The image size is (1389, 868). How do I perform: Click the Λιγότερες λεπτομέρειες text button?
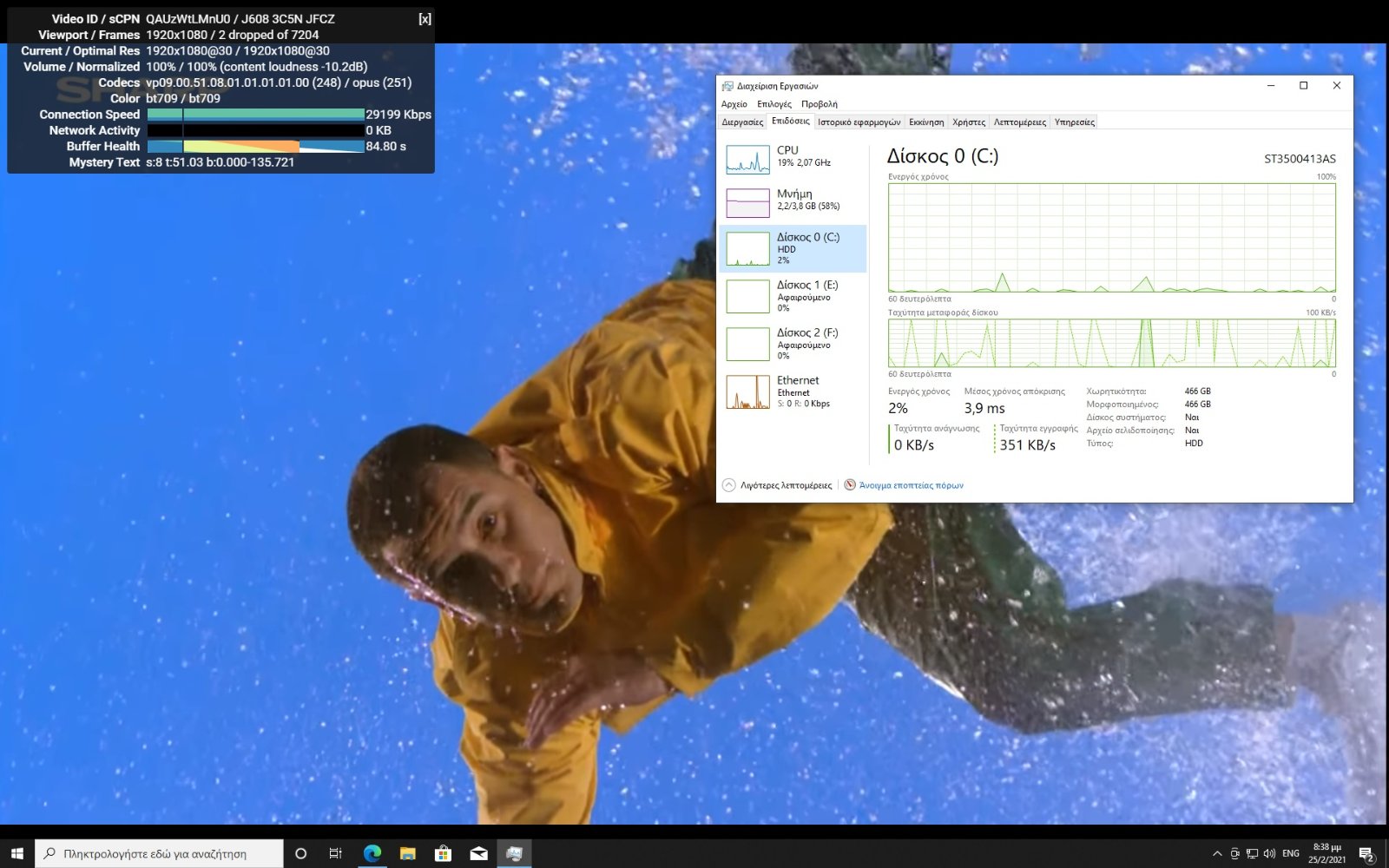point(786,485)
